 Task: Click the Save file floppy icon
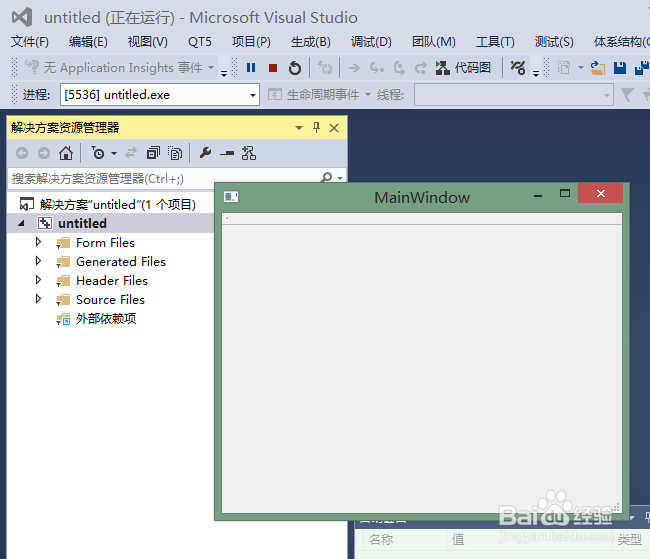point(620,68)
